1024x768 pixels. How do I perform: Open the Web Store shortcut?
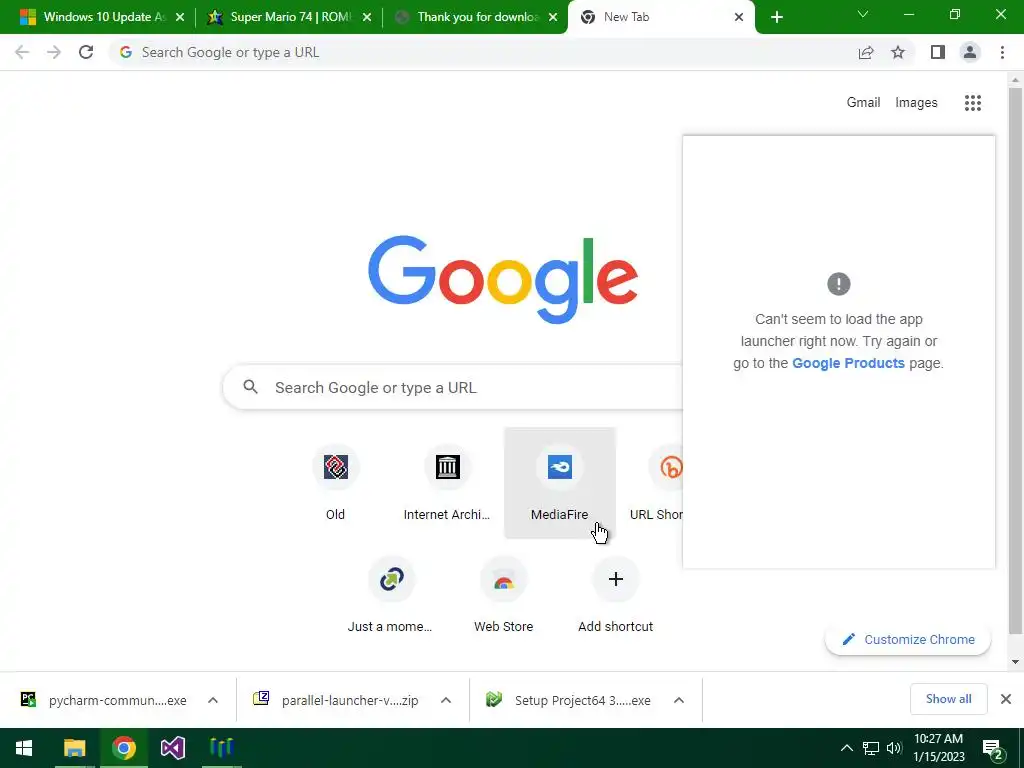click(x=504, y=595)
